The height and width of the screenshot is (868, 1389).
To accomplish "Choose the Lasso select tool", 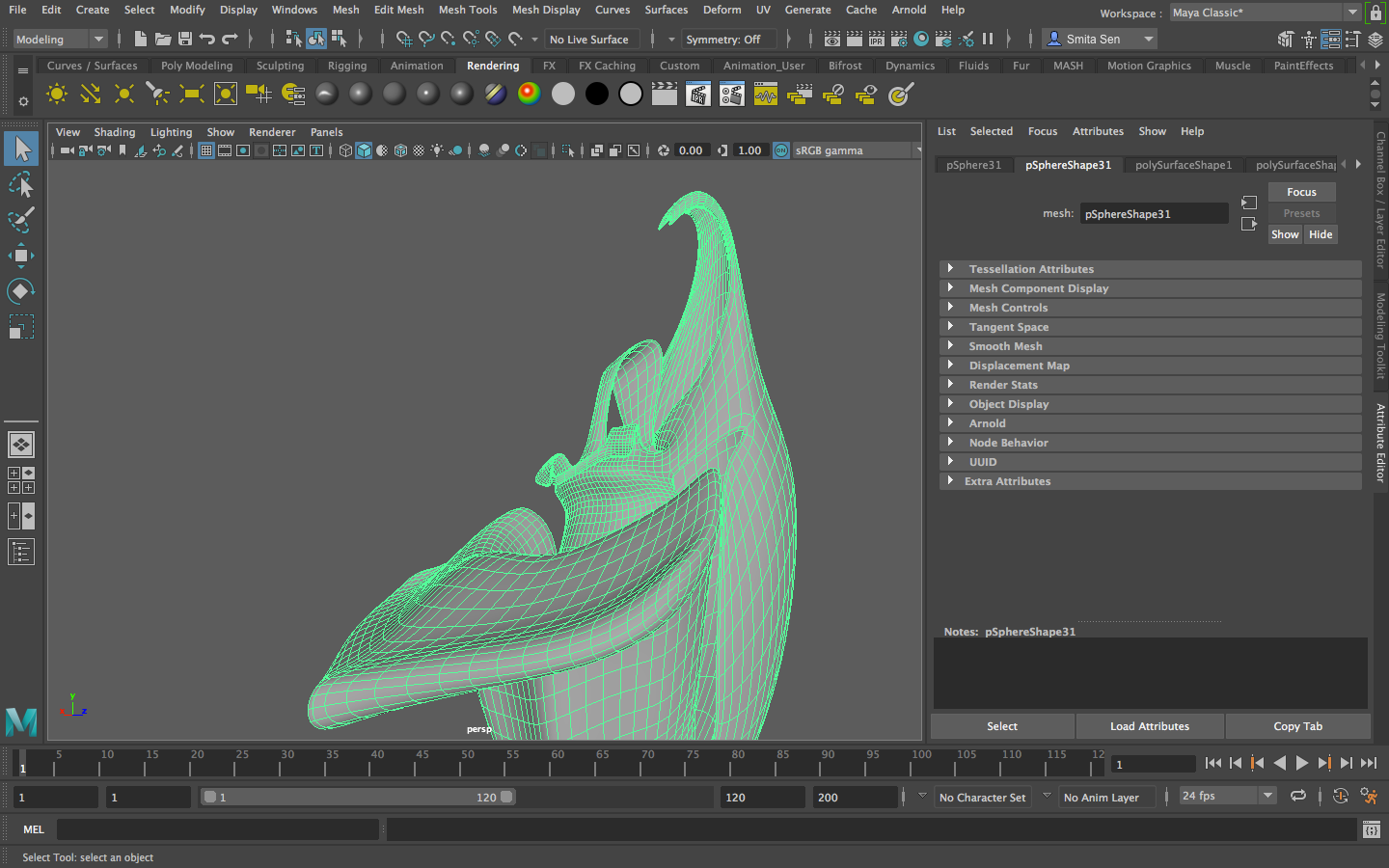I will tap(20, 184).
